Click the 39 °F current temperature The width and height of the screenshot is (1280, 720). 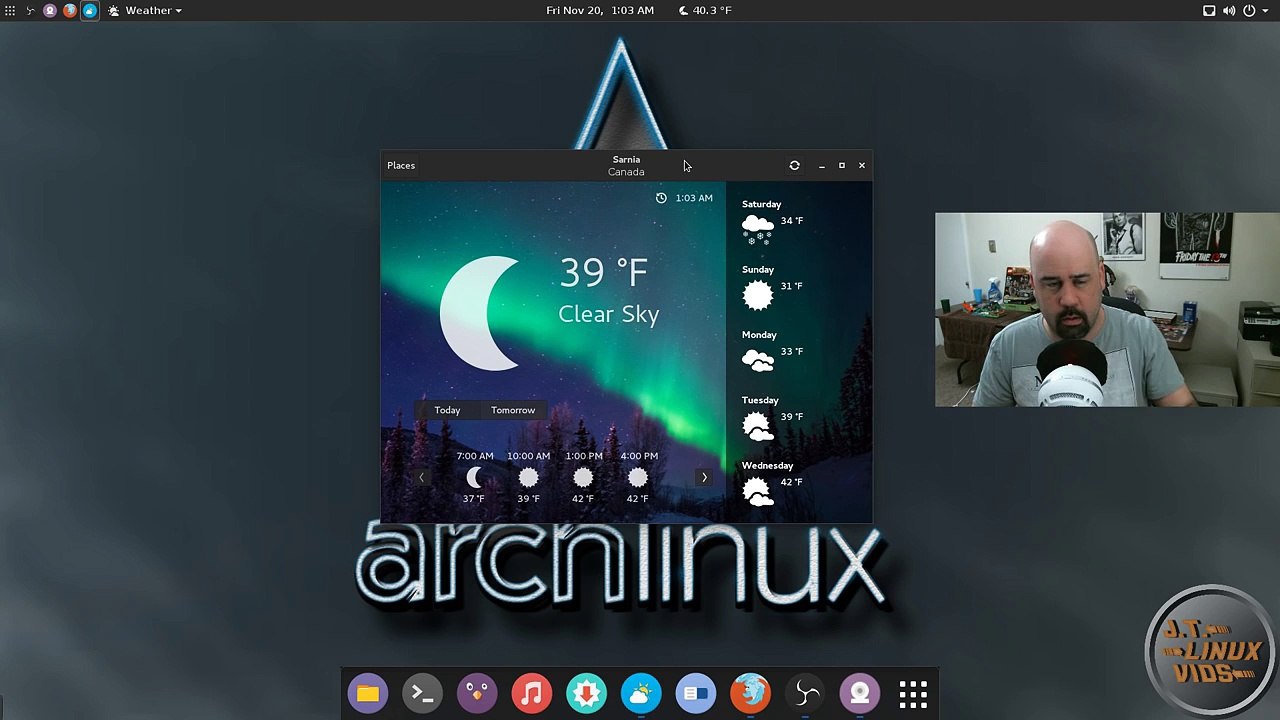click(603, 272)
